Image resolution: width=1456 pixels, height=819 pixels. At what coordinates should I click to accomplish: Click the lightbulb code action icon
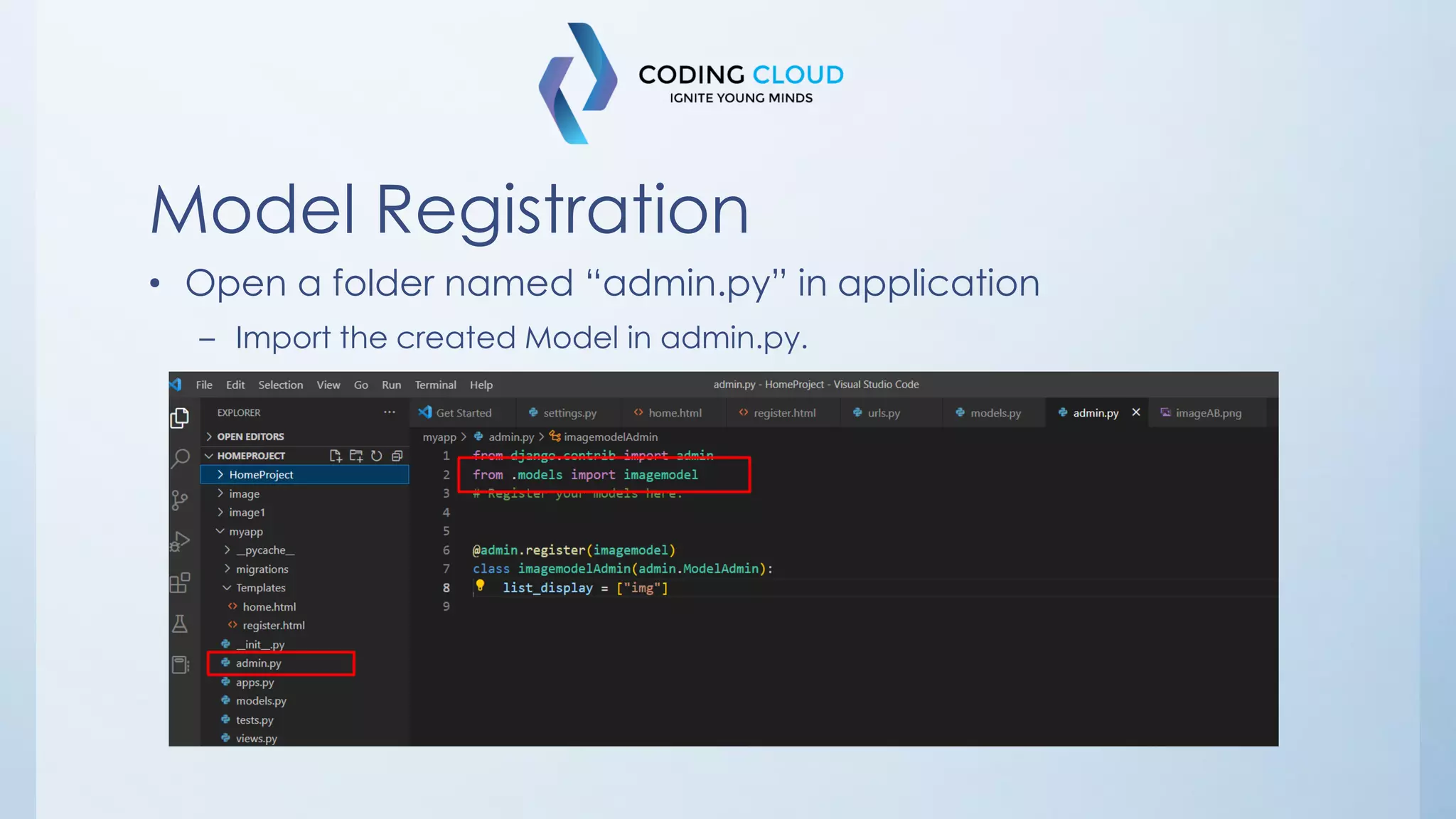(481, 585)
